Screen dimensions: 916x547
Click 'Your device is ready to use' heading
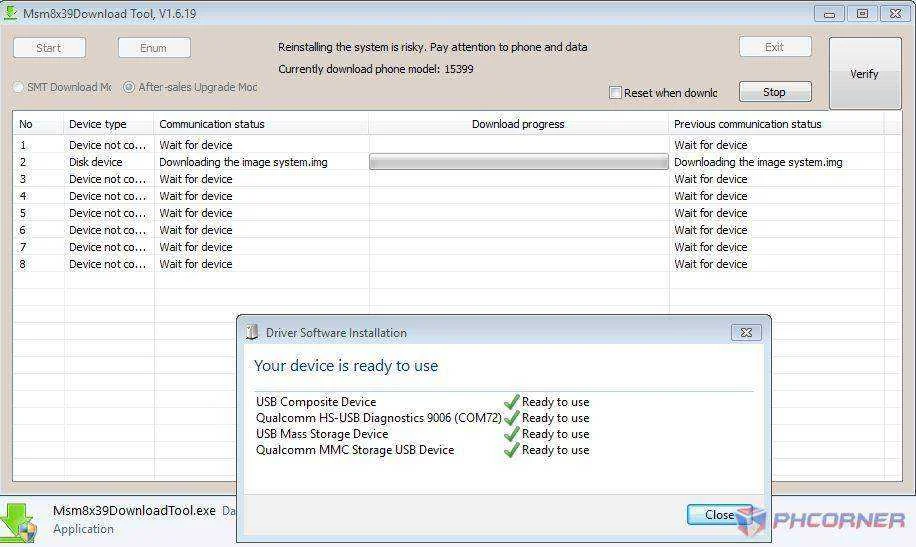(346, 366)
